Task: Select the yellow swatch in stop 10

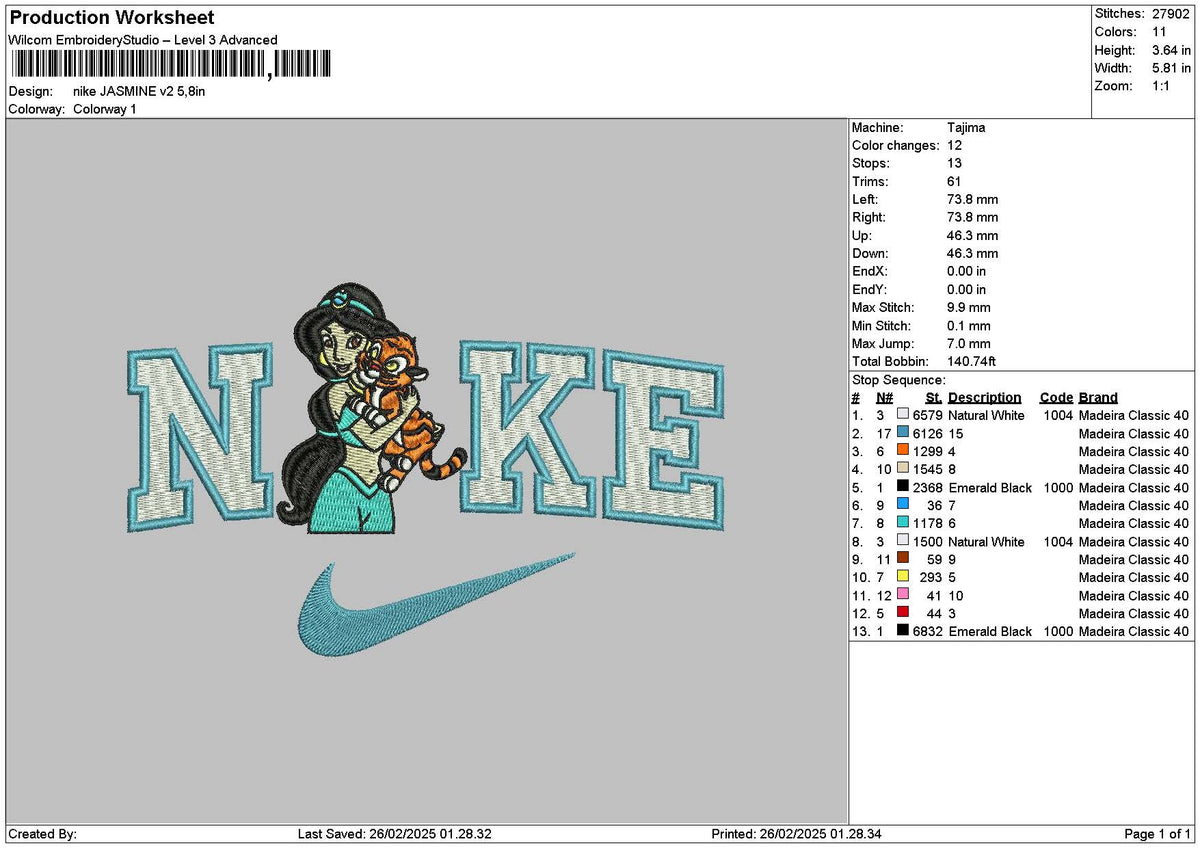Action: [x=902, y=578]
